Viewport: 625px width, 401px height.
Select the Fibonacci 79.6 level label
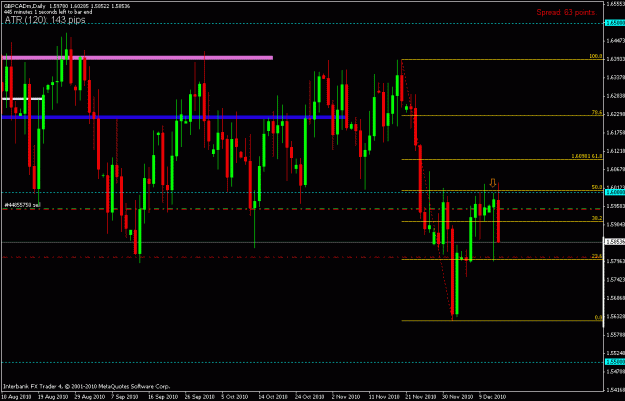click(x=597, y=112)
